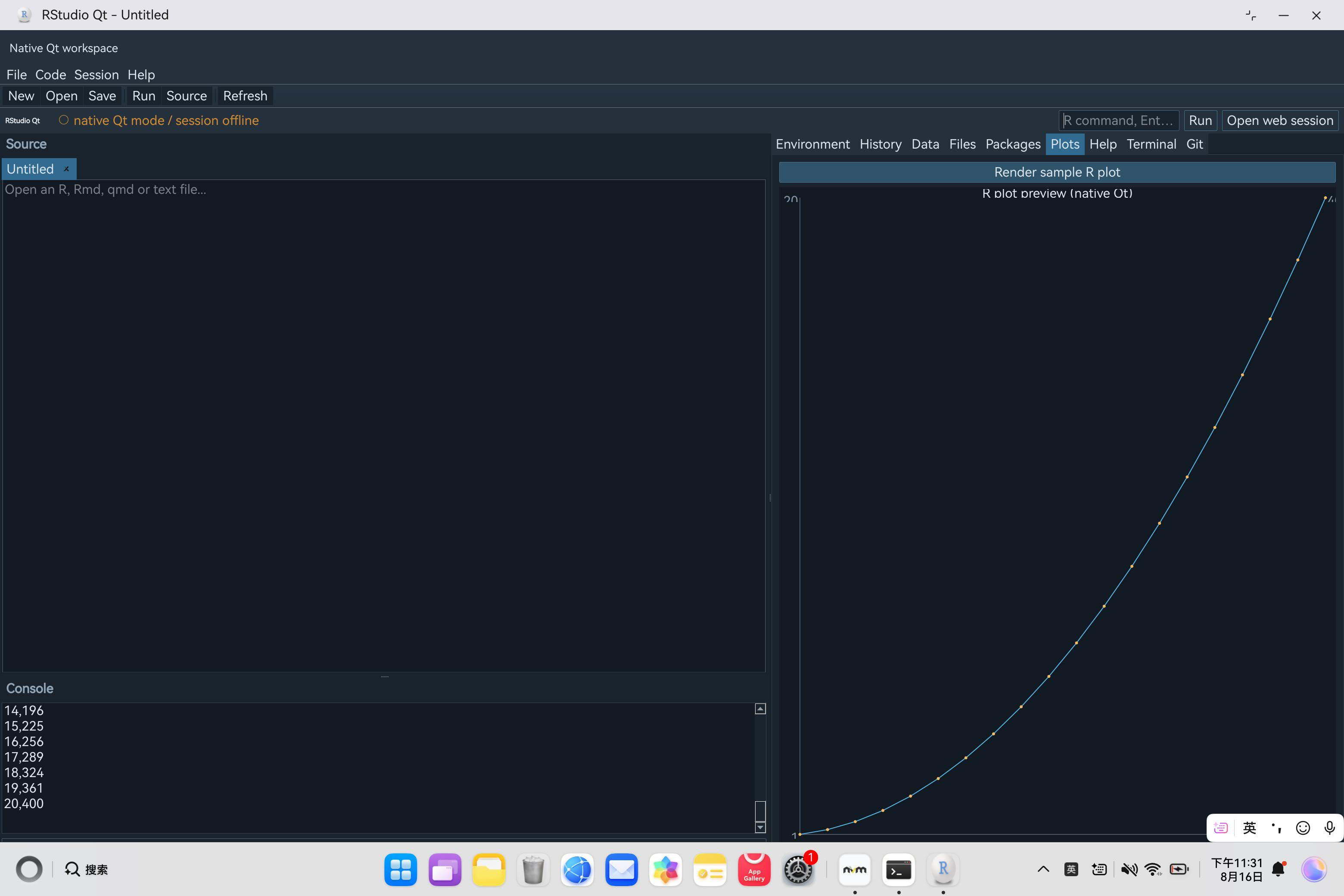Switch to the Terminal tab
1344x896 pixels.
tap(1151, 144)
